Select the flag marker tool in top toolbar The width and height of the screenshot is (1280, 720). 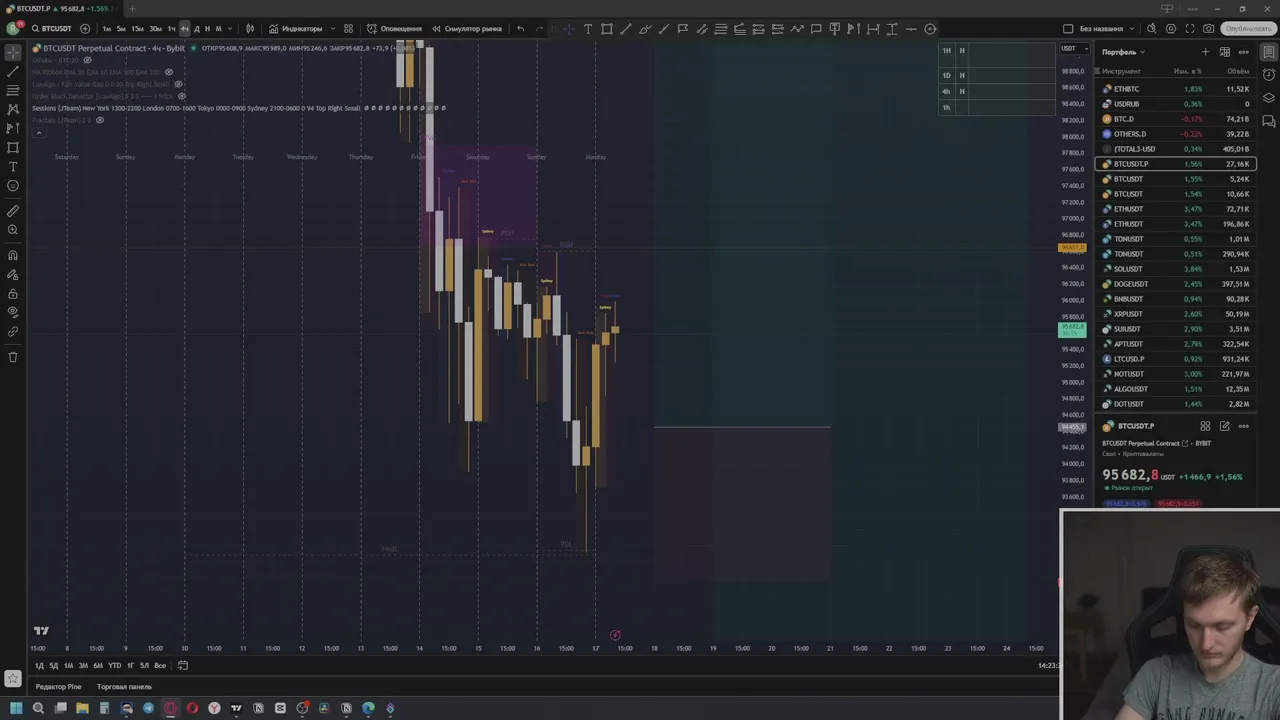[683, 29]
